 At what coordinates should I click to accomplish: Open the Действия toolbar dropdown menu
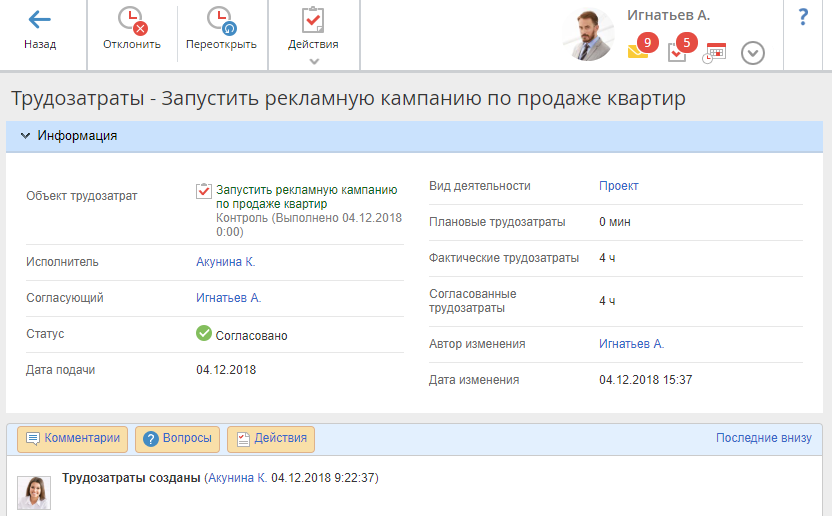313,34
